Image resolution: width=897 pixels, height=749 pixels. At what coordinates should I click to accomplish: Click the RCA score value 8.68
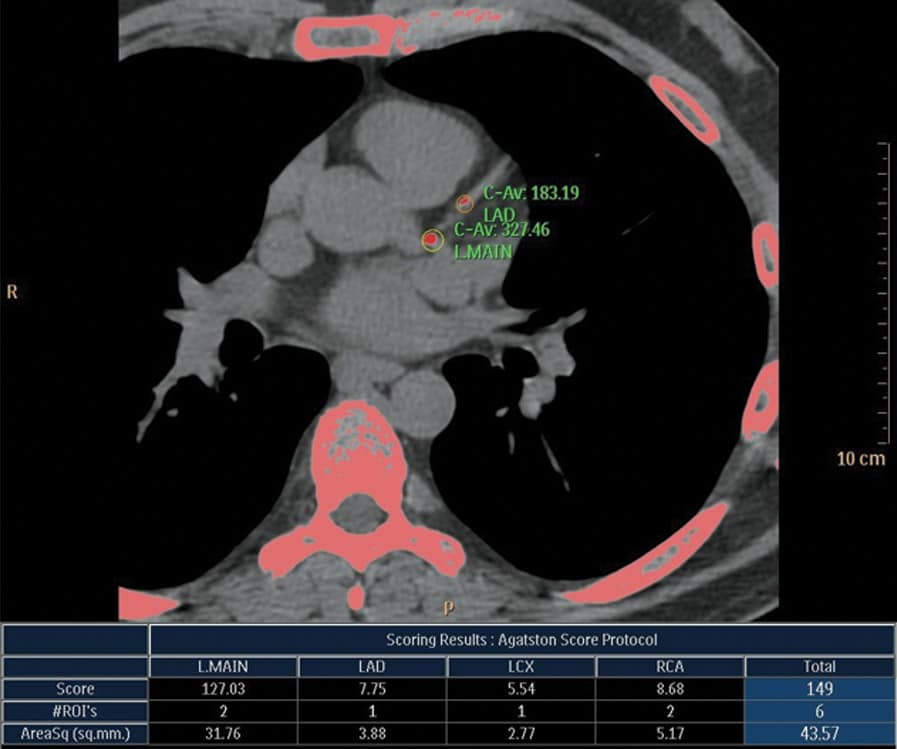click(x=670, y=689)
